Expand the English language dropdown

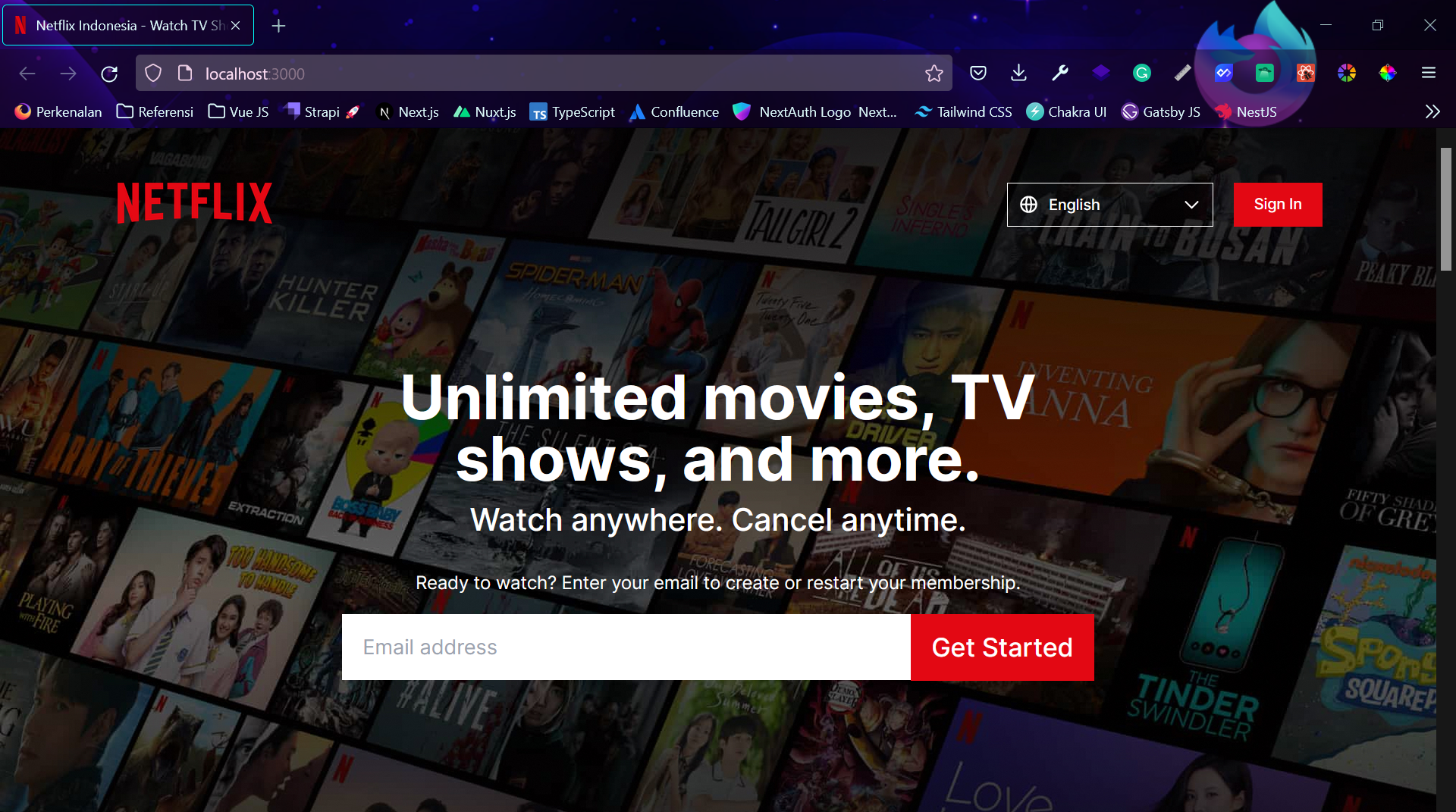pos(1109,205)
